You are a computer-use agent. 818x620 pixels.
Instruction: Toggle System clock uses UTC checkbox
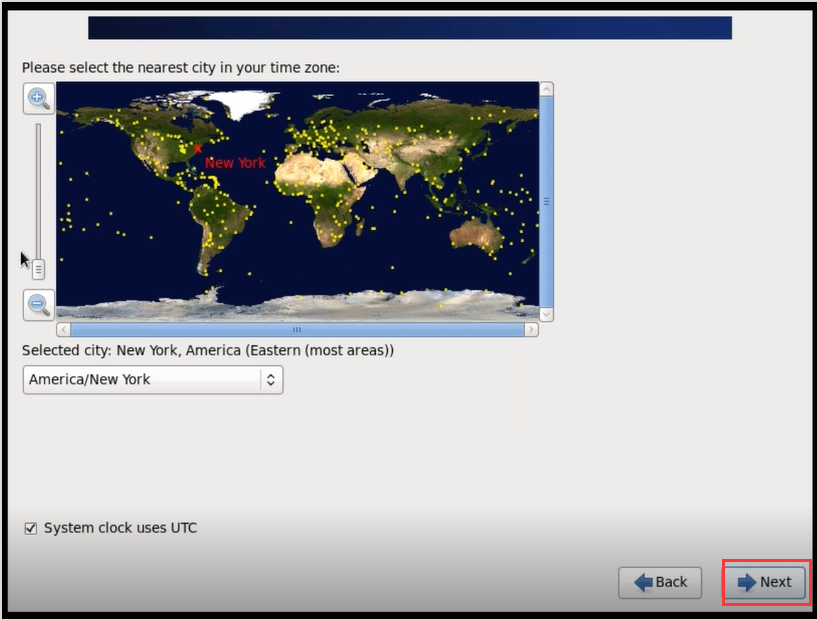pos(31,529)
